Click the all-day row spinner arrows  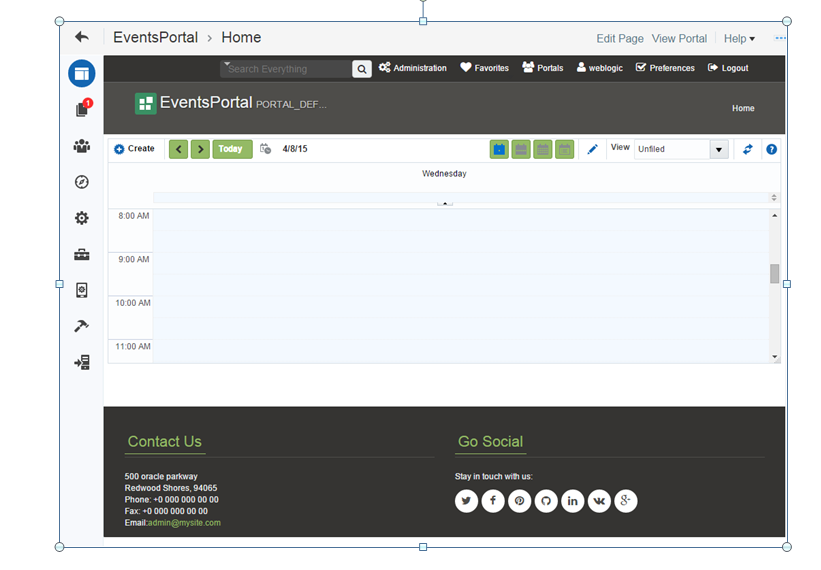click(774, 197)
